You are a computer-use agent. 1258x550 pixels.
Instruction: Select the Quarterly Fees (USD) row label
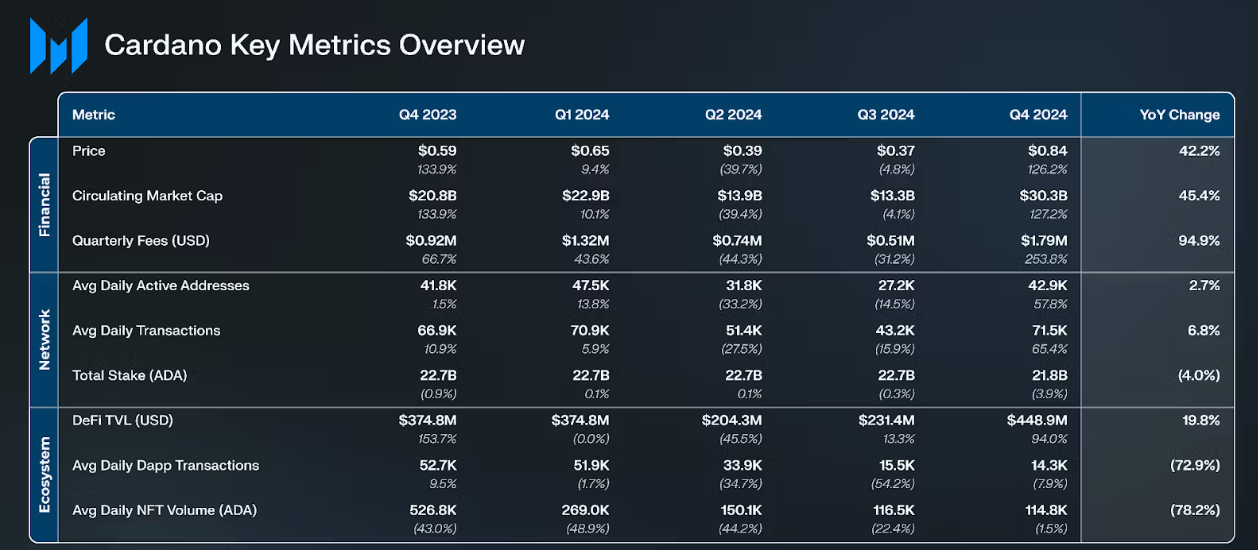click(x=141, y=241)
